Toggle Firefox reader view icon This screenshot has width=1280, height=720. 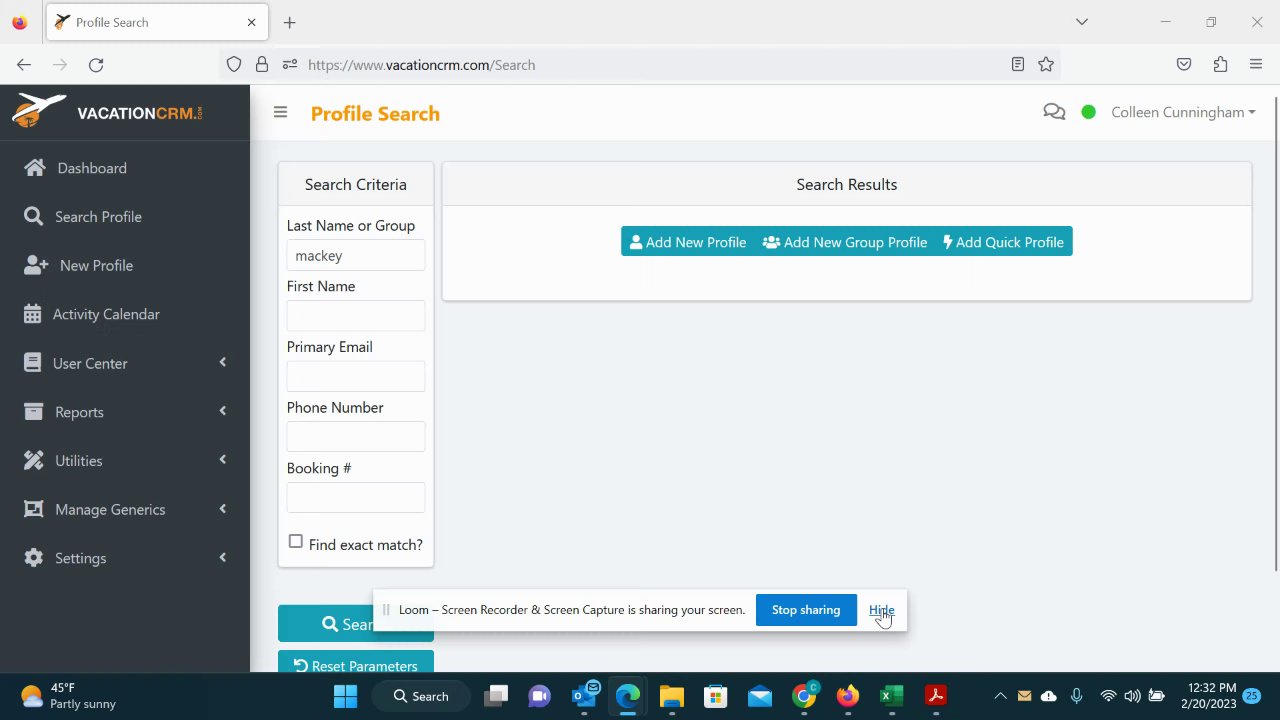coord(1017,65)
